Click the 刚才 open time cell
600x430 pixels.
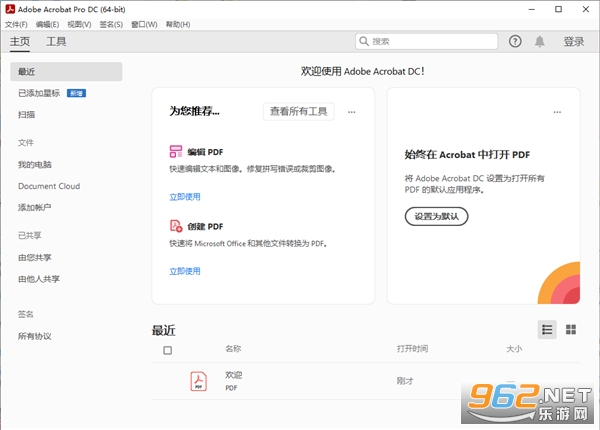[x=405, y=381]
